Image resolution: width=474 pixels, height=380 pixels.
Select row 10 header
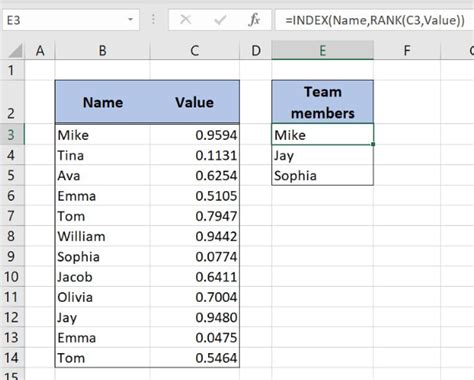(12, 277)
